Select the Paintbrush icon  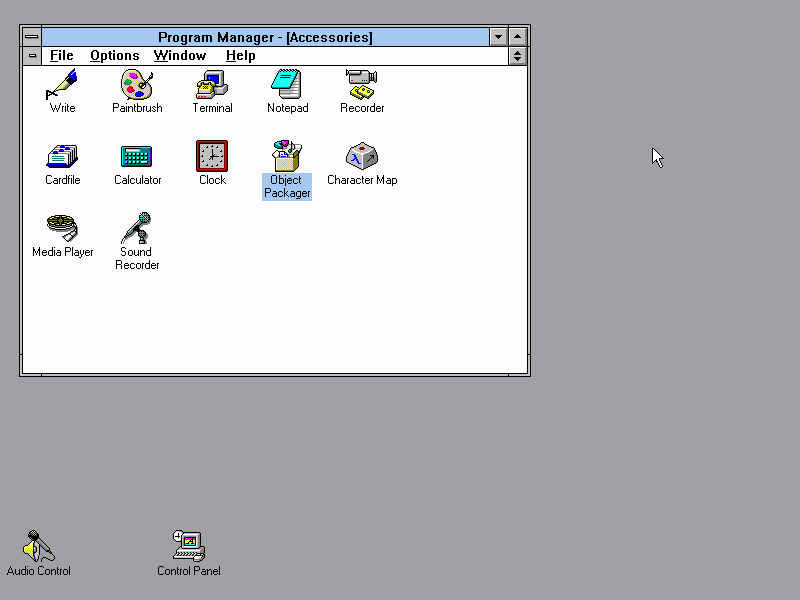click(x=137, y=85)
